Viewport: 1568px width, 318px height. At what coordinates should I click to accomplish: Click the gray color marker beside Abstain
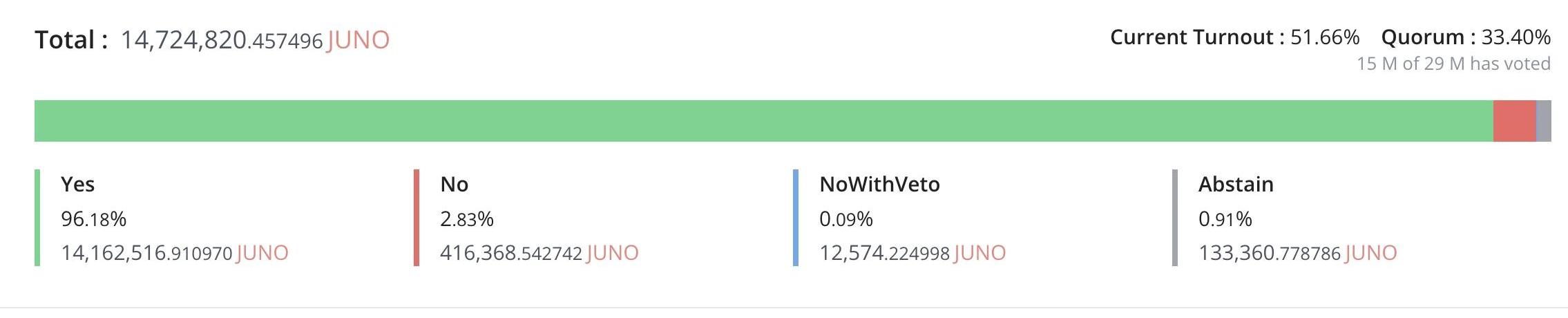1175,217
